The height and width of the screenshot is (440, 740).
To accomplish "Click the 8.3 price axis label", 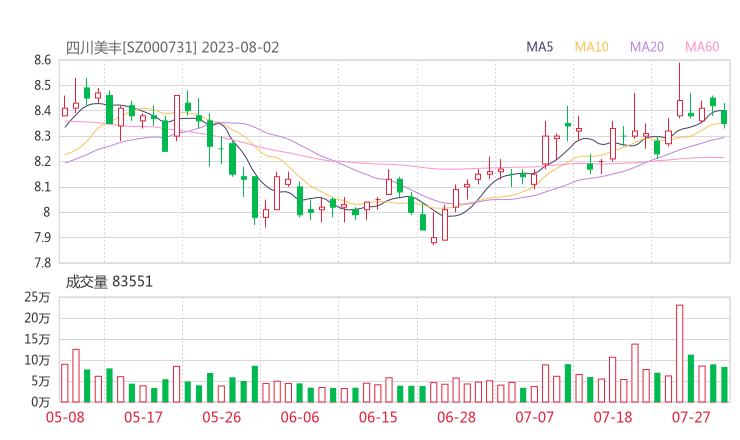I will point(42,136).
